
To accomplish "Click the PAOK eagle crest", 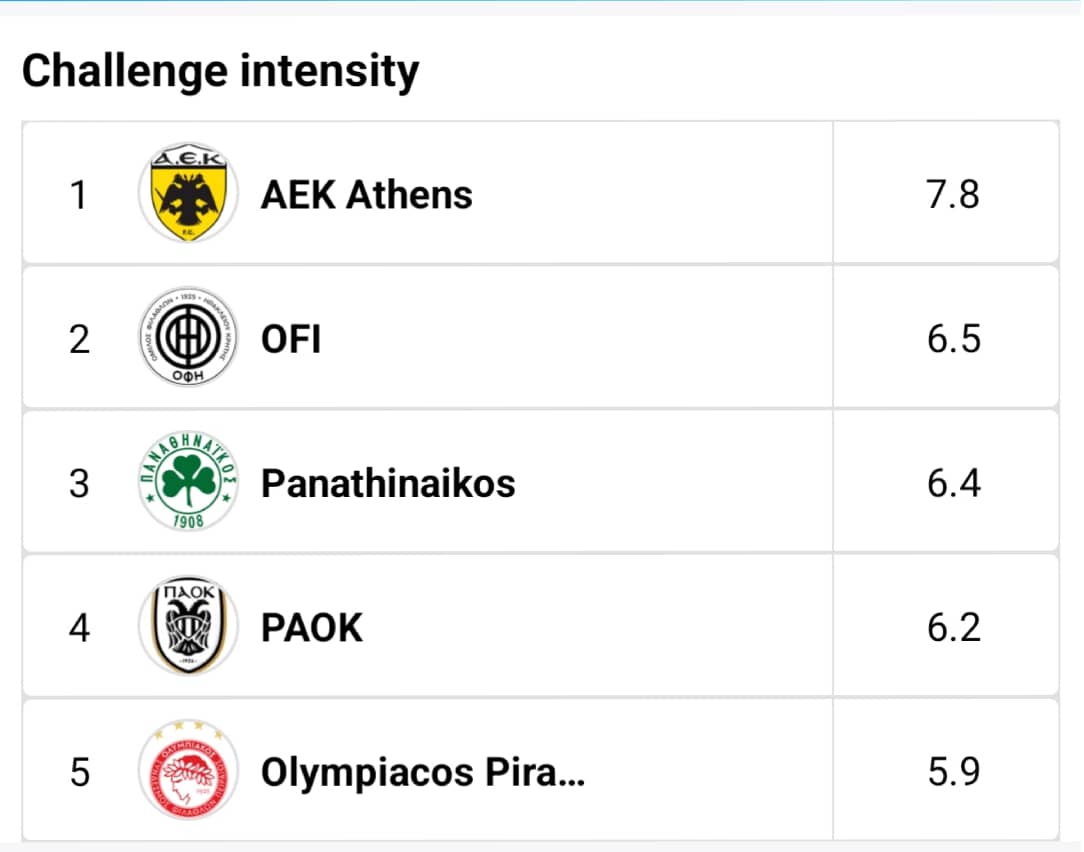I will coord(188,627).
